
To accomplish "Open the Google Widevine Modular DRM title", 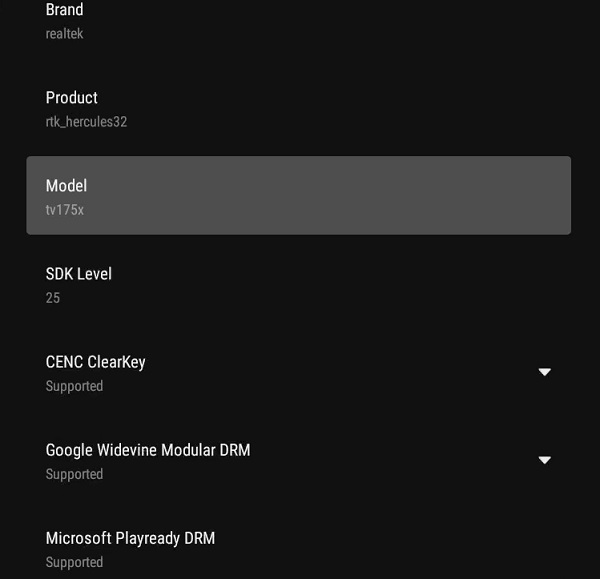I will 148,450.
